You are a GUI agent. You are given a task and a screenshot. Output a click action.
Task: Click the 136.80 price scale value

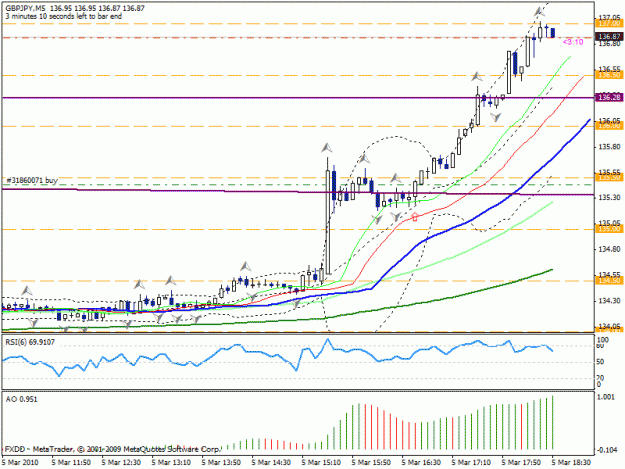click(x=609, y=43)
